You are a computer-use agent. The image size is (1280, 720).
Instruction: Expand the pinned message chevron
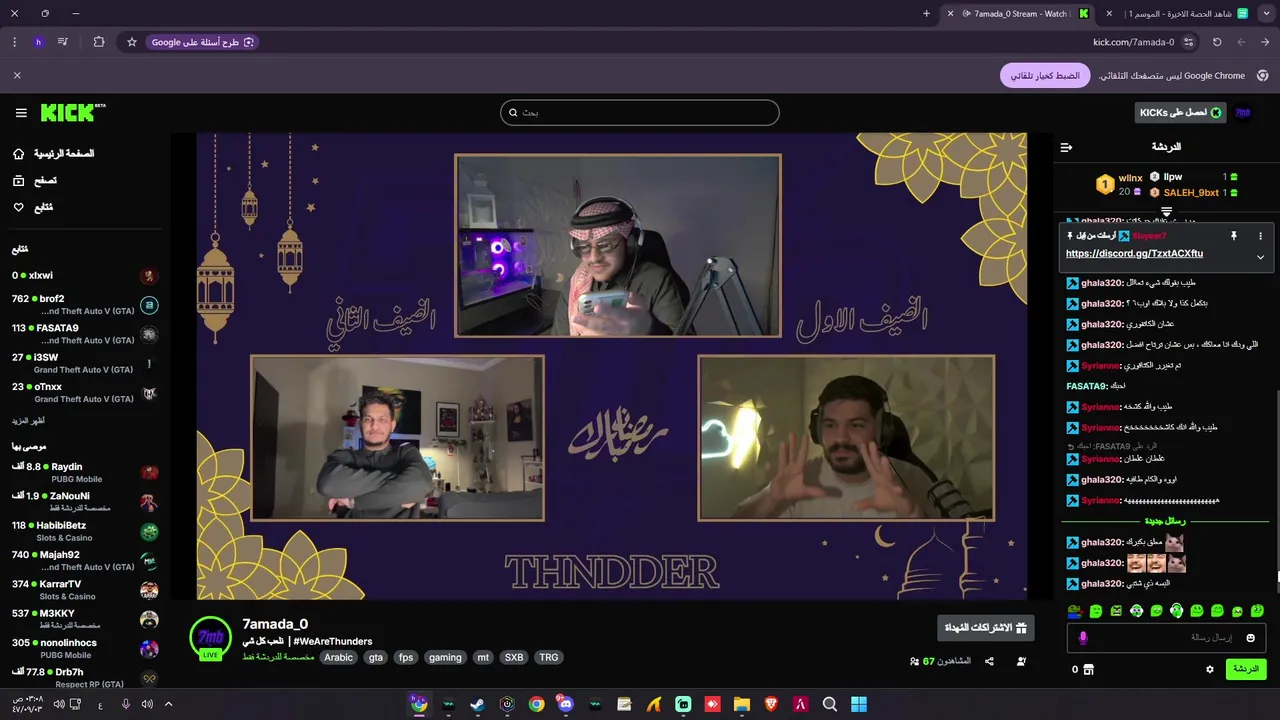click(x=1260, y=257)
